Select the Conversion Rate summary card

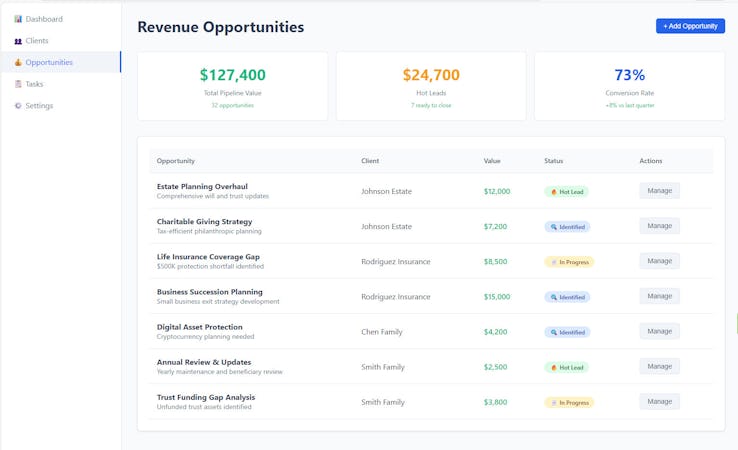(x=629, y=86)
